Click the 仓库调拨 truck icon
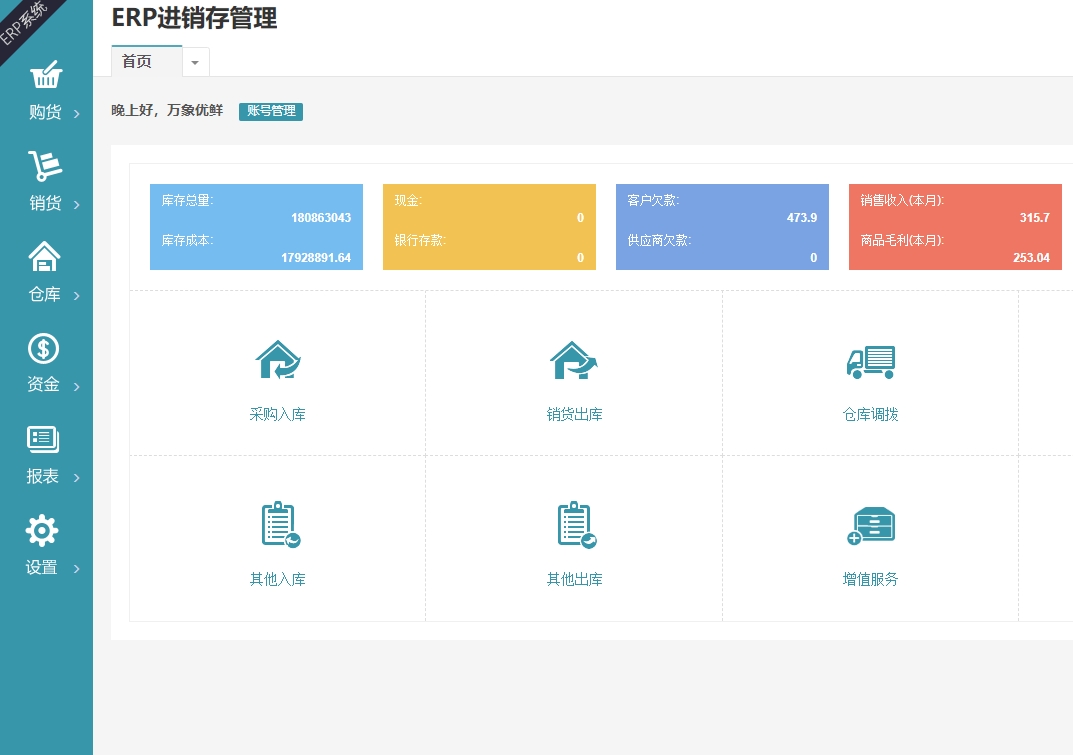 (x=870, y=361)
